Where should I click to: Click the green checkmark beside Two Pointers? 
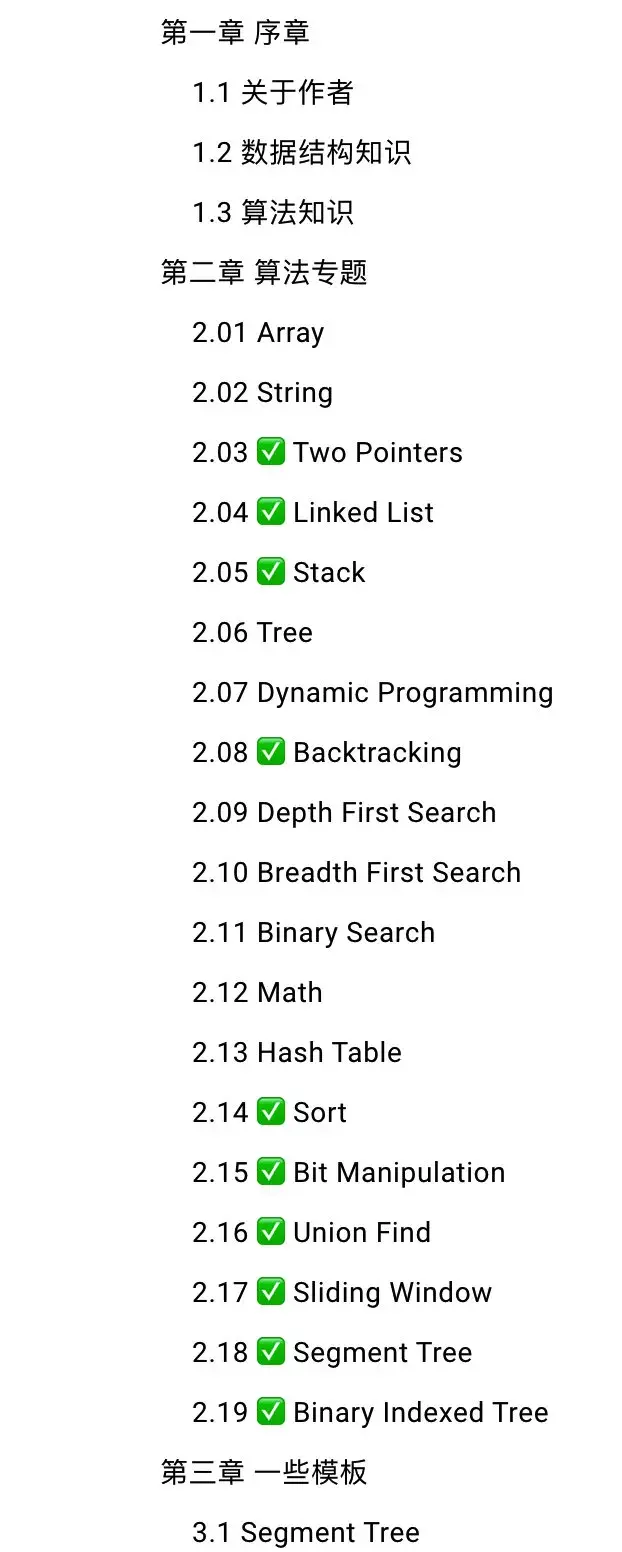point(271,452)
